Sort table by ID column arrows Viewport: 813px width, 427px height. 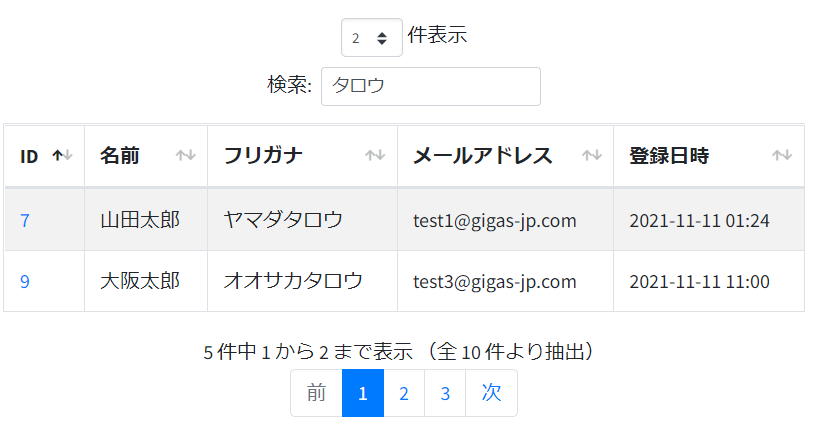coord(62,155)
